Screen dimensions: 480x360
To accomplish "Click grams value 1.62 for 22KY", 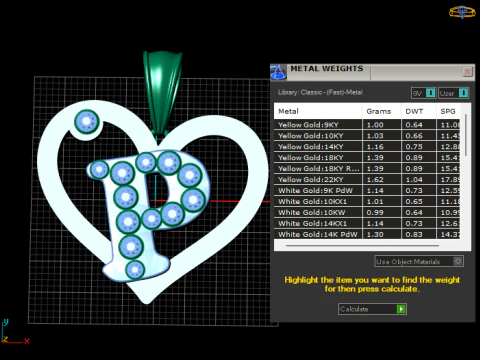I will [x=375, y=180].
